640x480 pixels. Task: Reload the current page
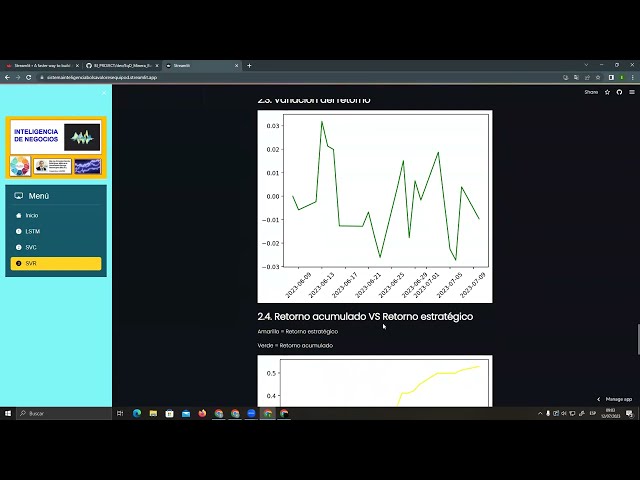[x=29, y=77]
